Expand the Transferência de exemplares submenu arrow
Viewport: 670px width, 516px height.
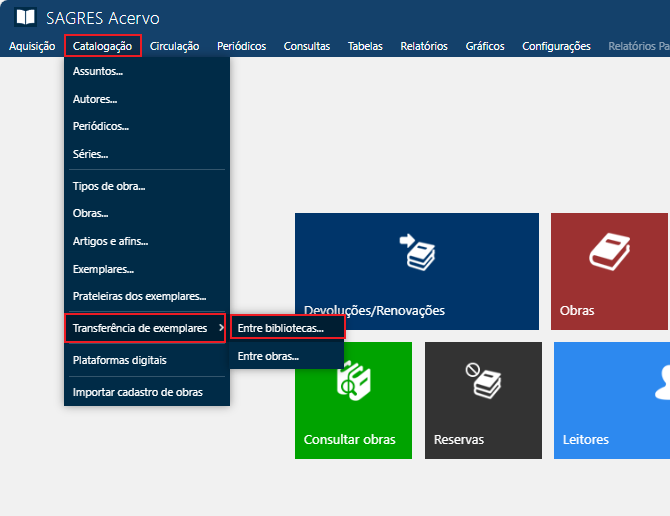click(220, 328)
